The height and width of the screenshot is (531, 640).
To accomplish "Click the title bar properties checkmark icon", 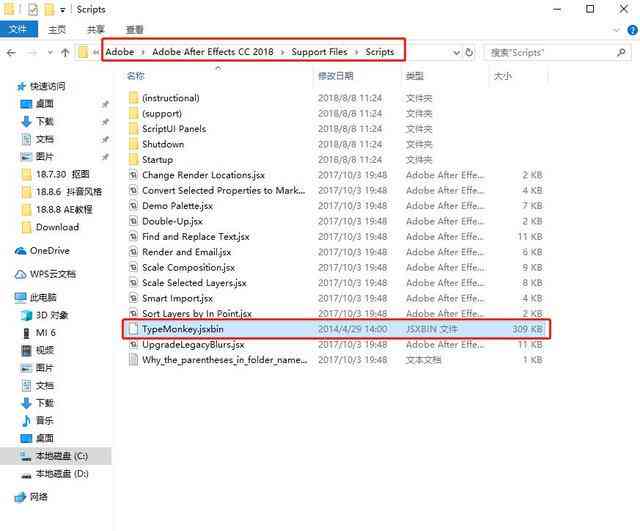I will click(x=33, y=9).
